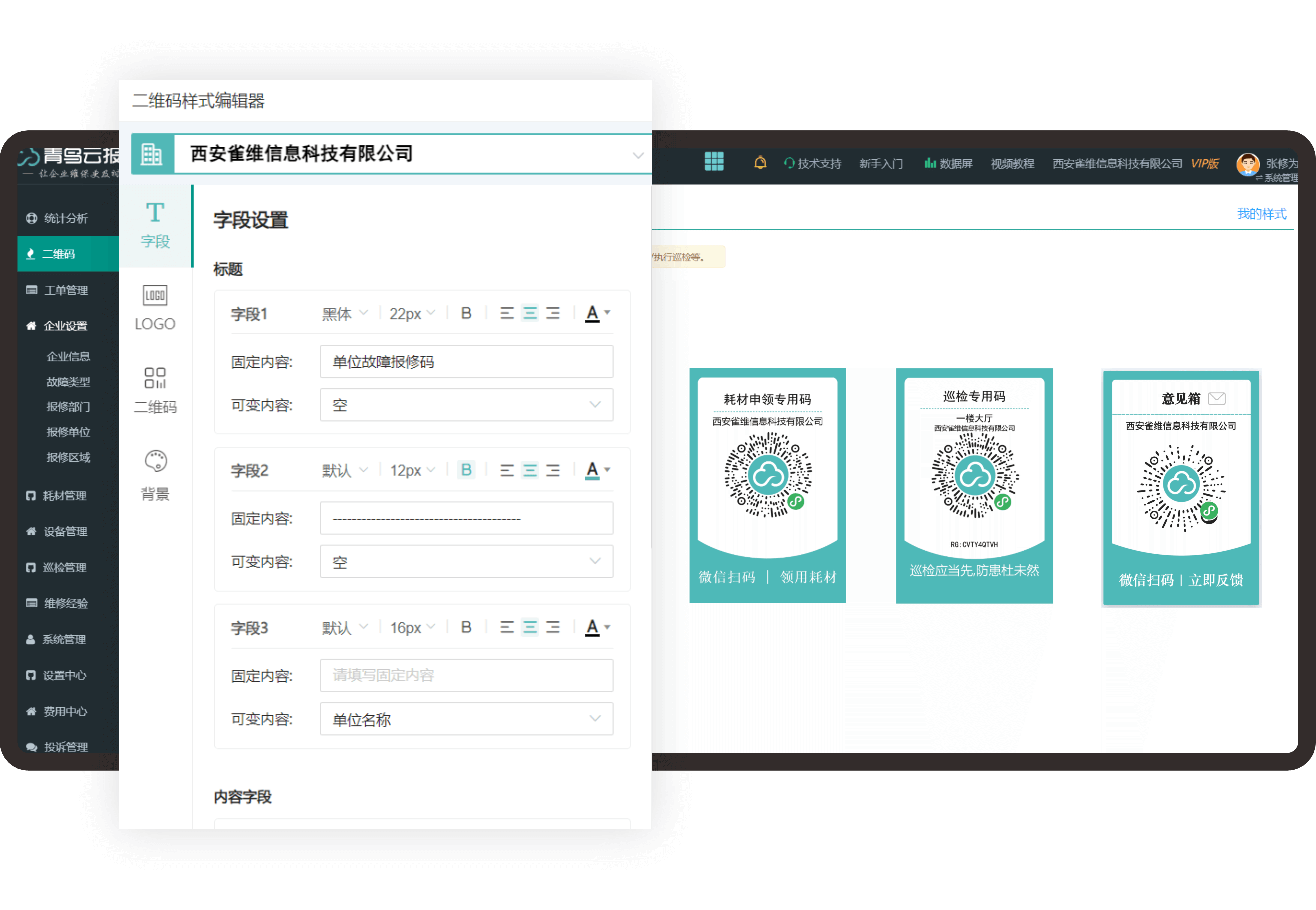Toggle bold for 字段3

point(466,627)
